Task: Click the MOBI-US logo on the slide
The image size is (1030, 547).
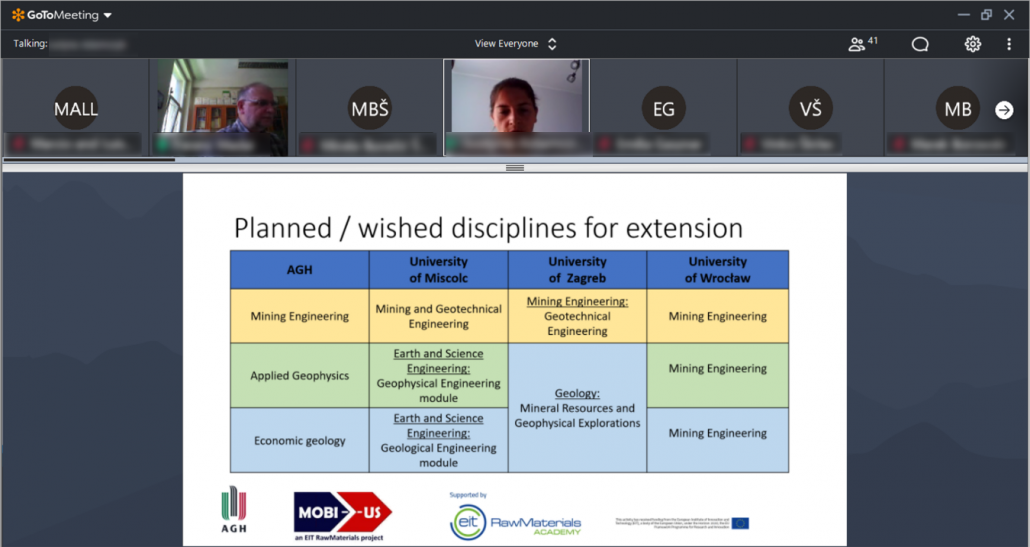Action: pos(342,513)
